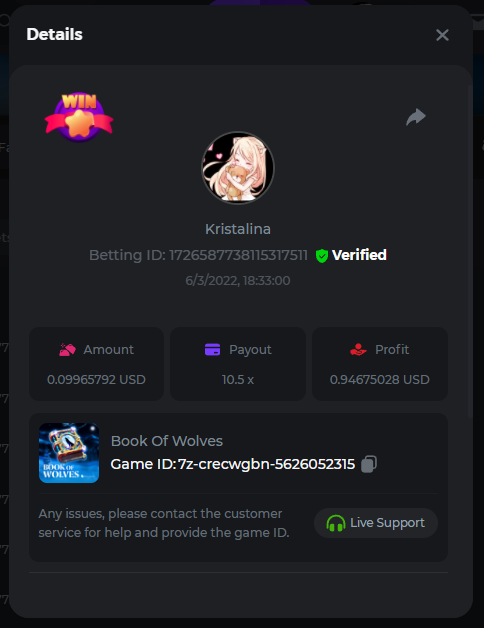Open Kristalina's profile avatar
This screenshot has width=484, height=628.
point(238,168)
